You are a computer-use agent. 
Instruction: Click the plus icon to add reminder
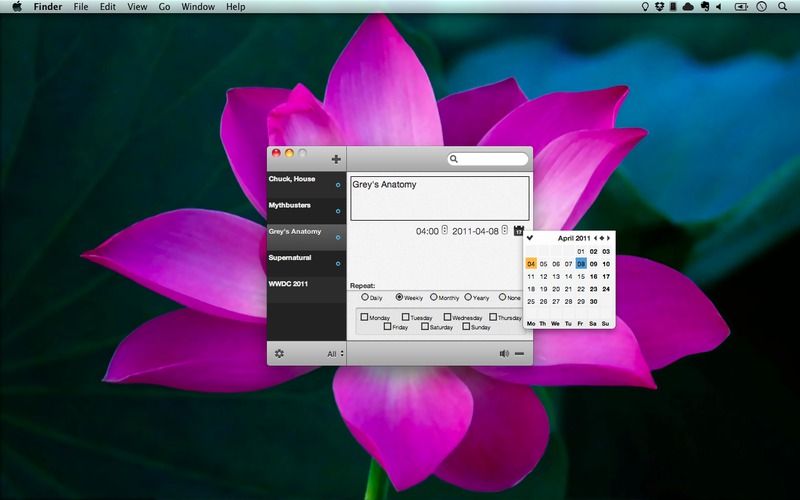pyautogui.click(x=336, y=159)
